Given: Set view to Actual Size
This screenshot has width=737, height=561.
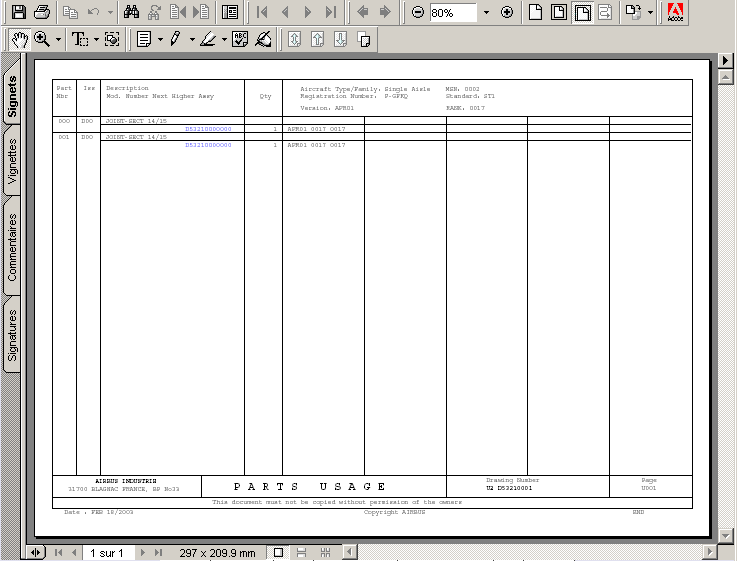Looking at the screenshot, I should 535,12.
